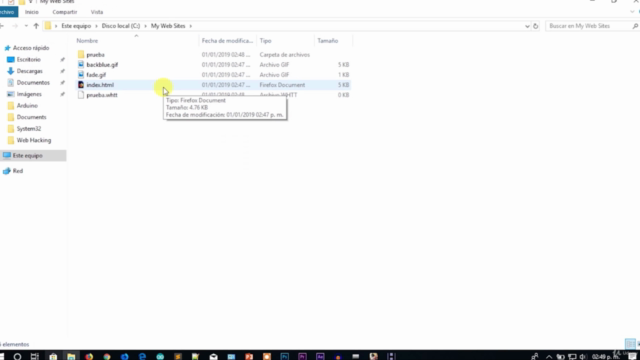The width and height of the screenshot is (640, 360).
Task: Open the Archivo ribbon tab
Action: (8, 12)
